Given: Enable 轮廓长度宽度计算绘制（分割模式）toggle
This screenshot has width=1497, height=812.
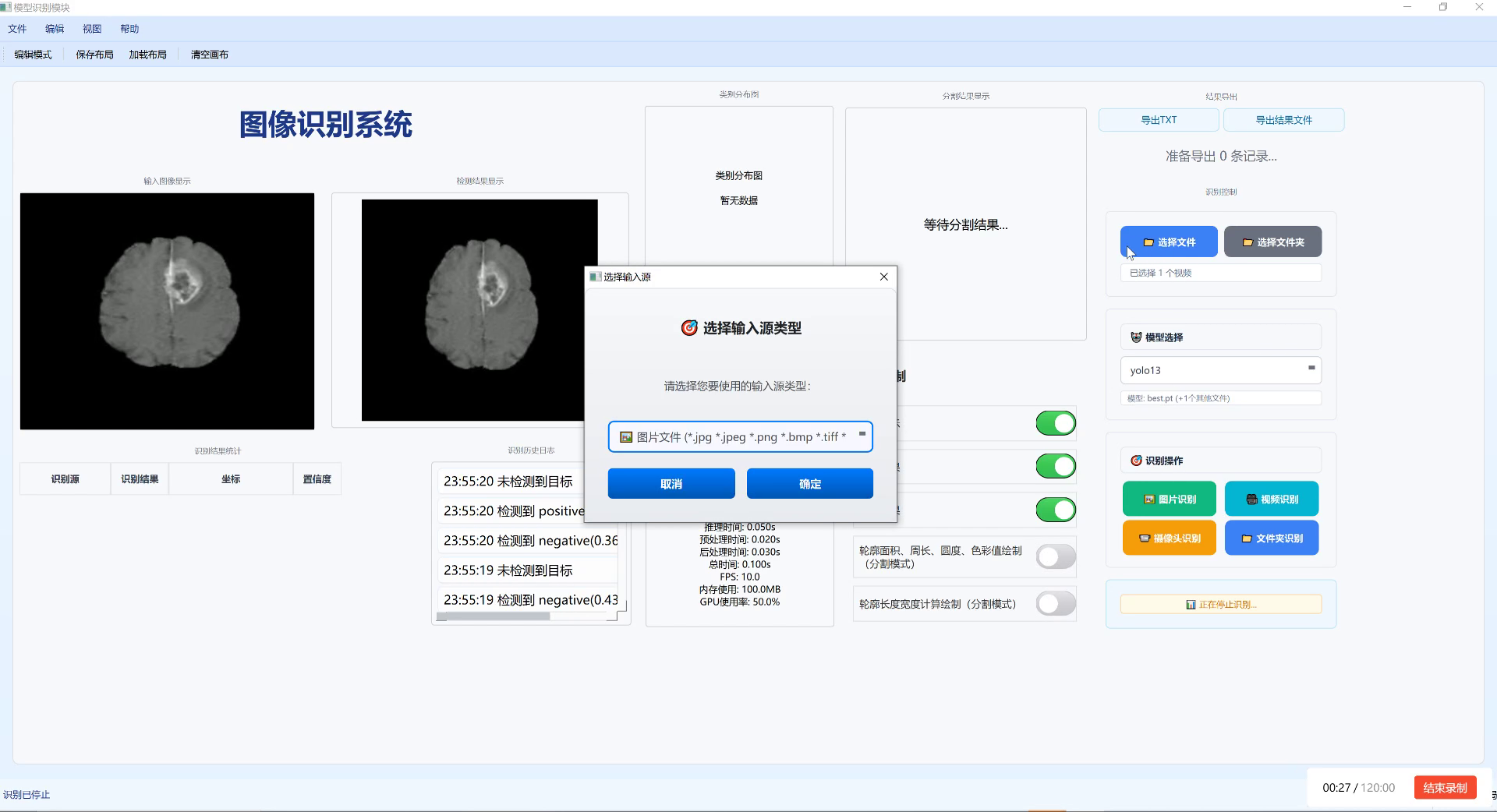Looking at the screenshot, I should pos(1055,603).
